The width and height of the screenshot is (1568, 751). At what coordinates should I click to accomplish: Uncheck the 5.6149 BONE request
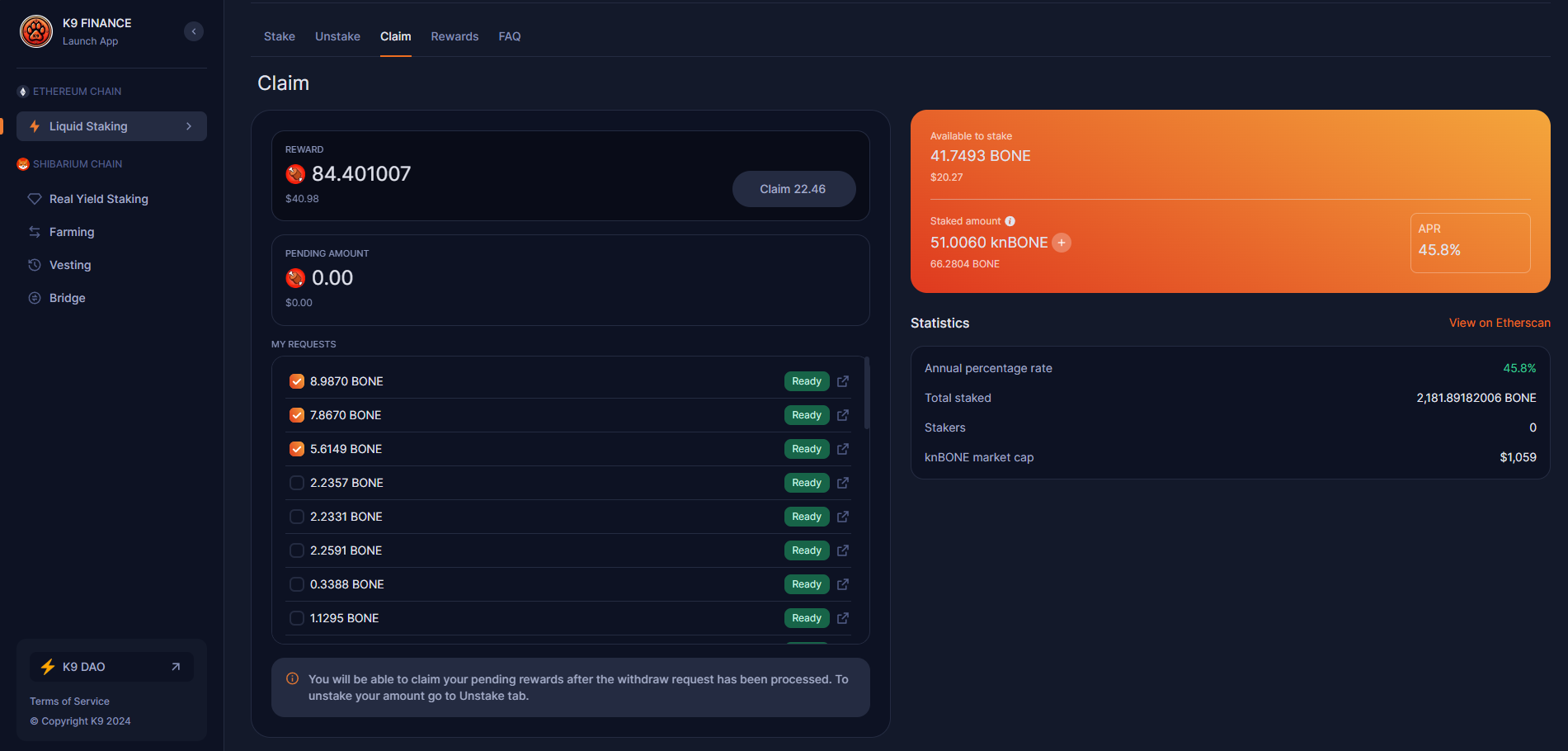297,449
